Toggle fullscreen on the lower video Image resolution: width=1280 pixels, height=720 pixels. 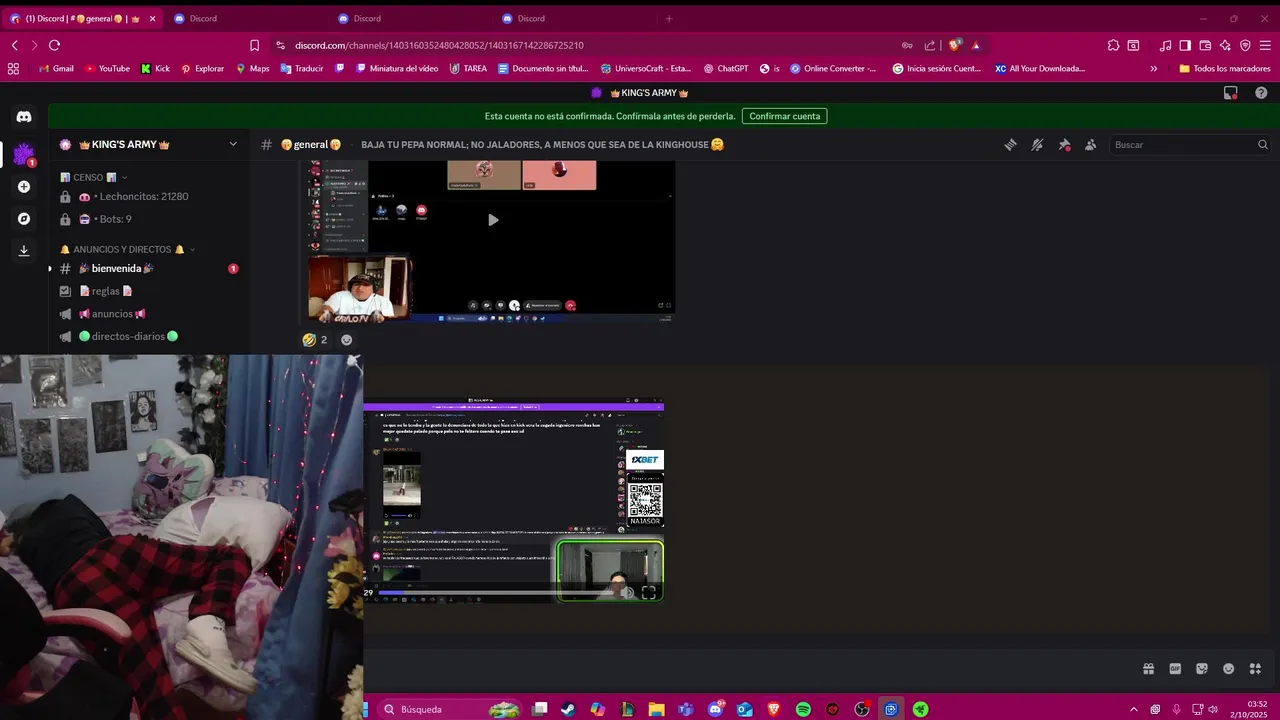(x=648, y=593)
